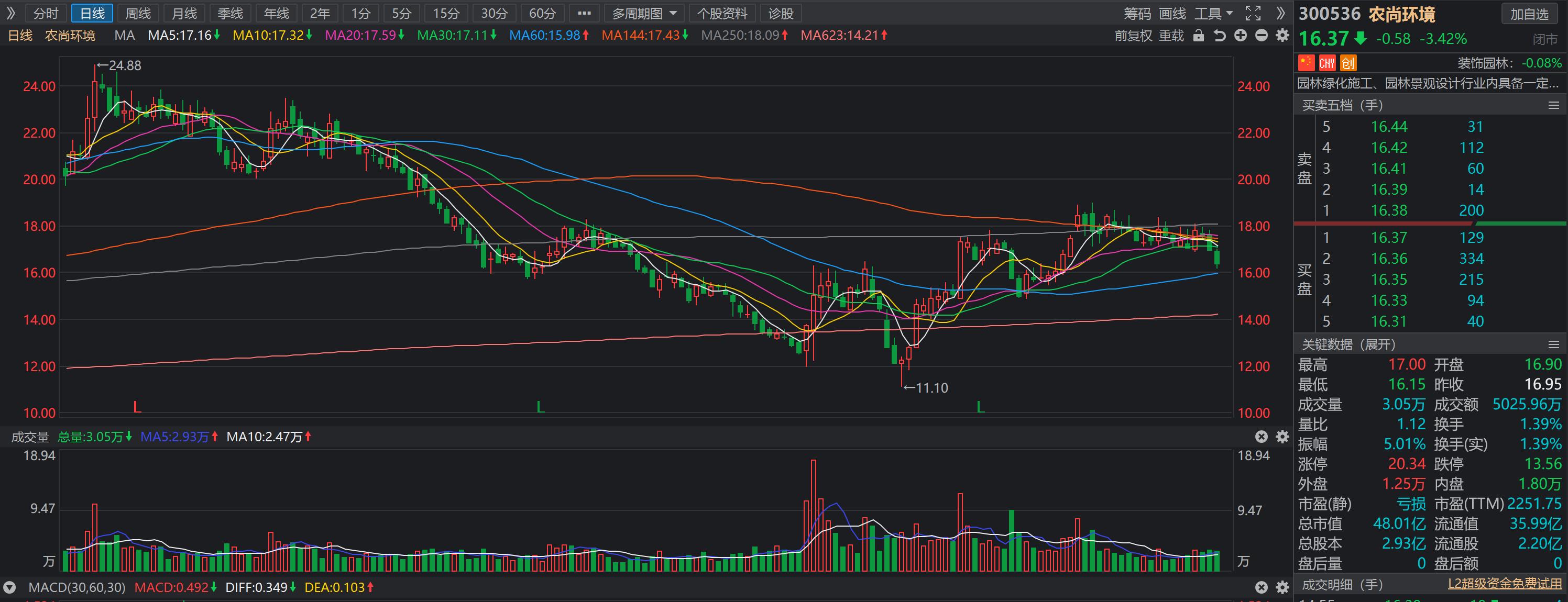
Task: Click the 成交明细（手）section header
Action: 1343,585
